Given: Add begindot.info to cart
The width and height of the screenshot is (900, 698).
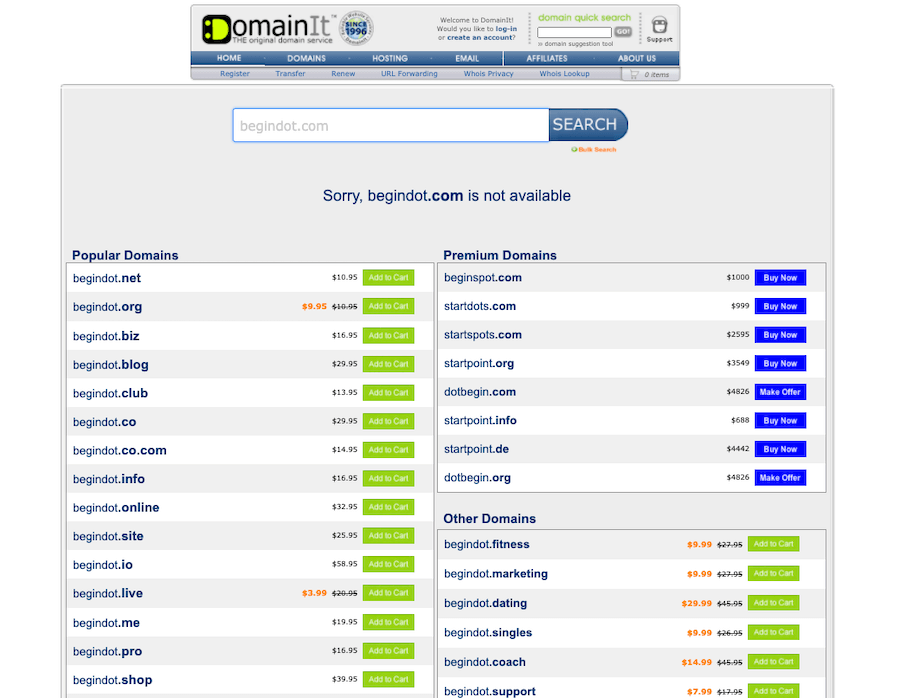Looking at the screenshot, I should [389, 478].
